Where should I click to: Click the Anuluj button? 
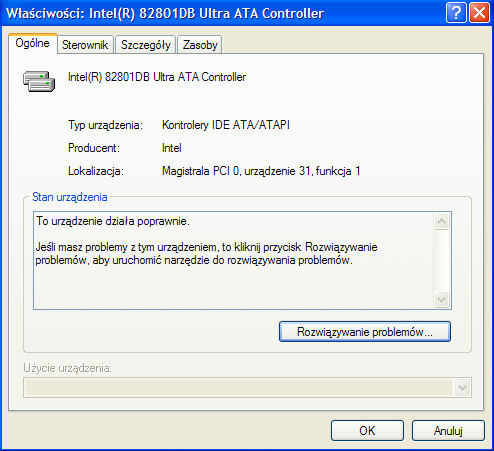pyautogui.click(x=448, y=430)
